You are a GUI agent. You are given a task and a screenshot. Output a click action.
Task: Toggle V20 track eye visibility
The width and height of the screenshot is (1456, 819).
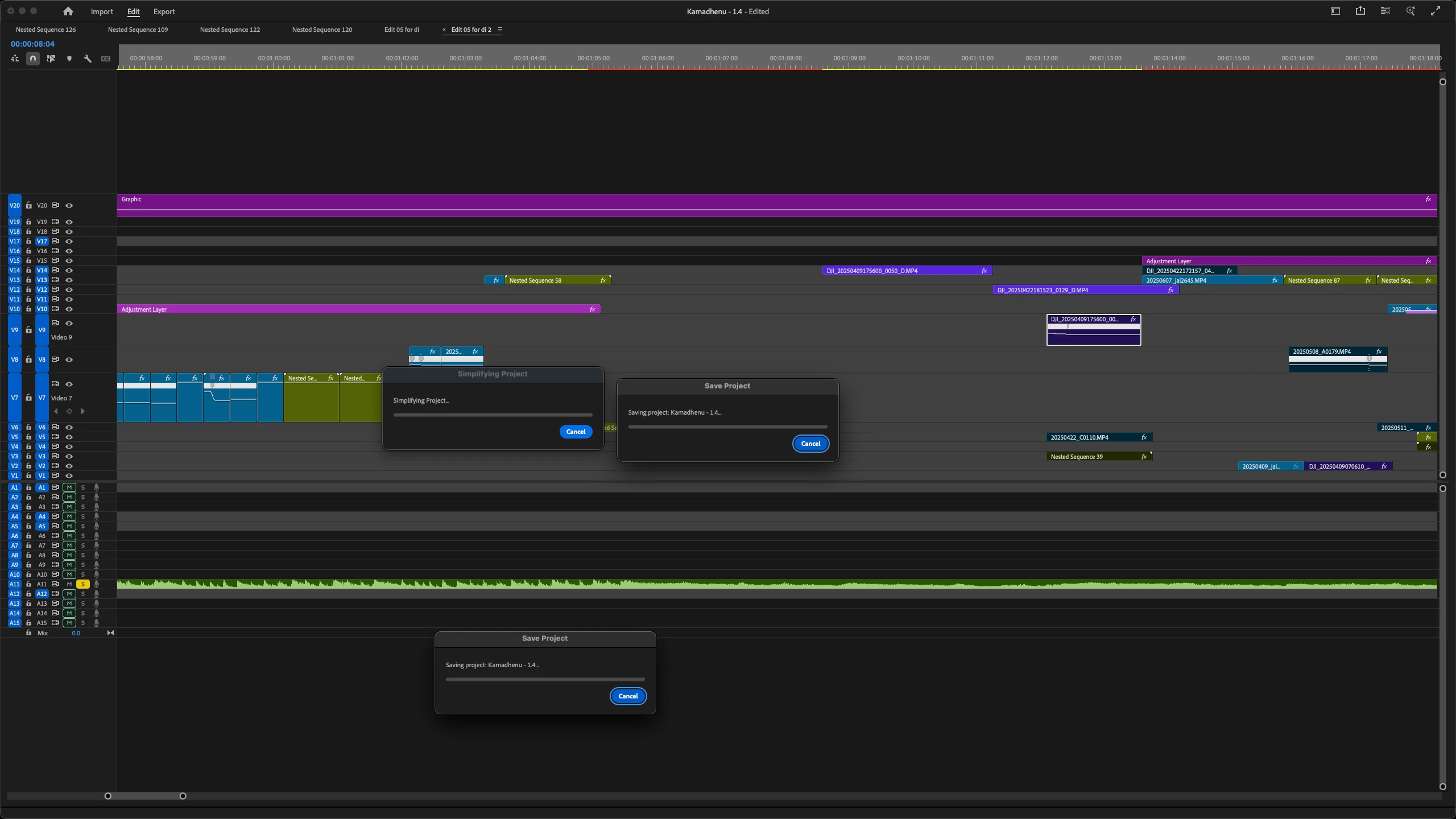click(69, 205)
